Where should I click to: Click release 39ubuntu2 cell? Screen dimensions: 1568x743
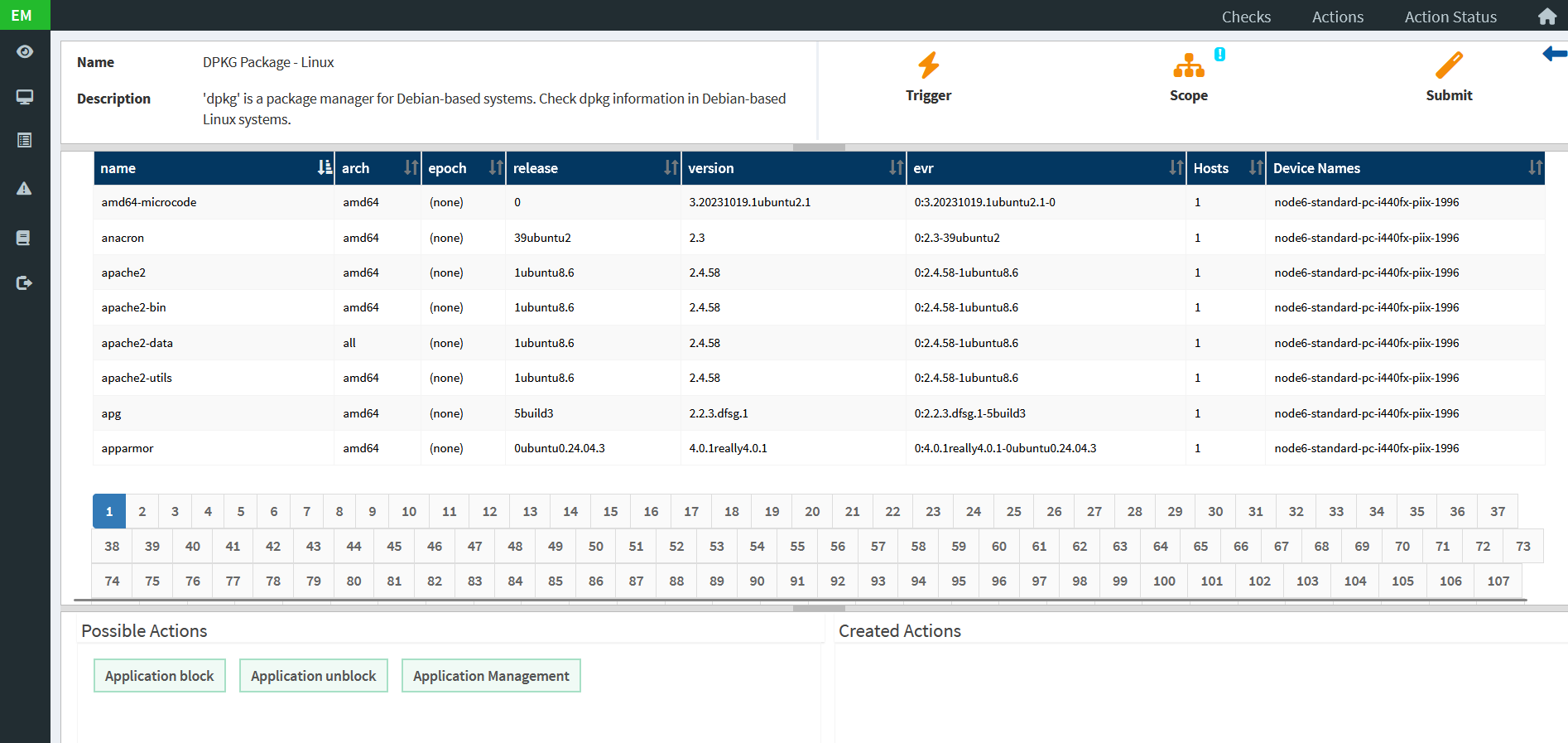point(542,238)
